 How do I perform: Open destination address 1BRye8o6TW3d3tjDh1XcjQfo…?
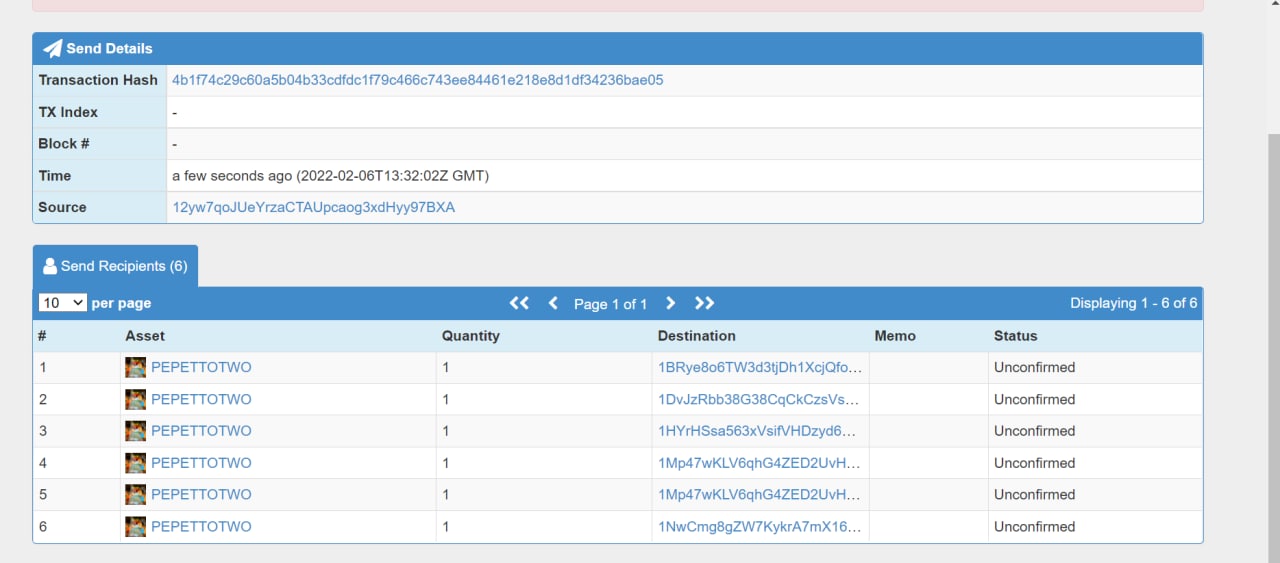(760, 367)
